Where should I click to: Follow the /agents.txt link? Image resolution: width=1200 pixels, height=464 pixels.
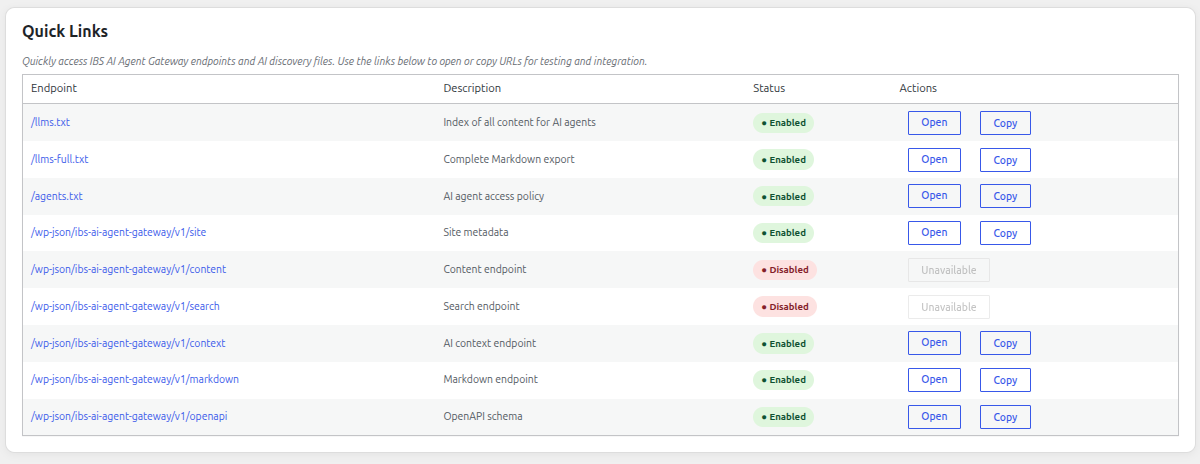coord(57,196)
